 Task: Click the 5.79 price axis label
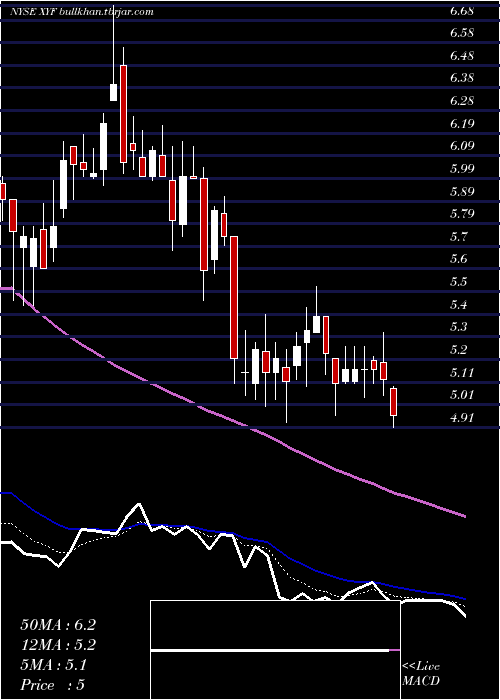pyautogui.click(x=462, y=214)
